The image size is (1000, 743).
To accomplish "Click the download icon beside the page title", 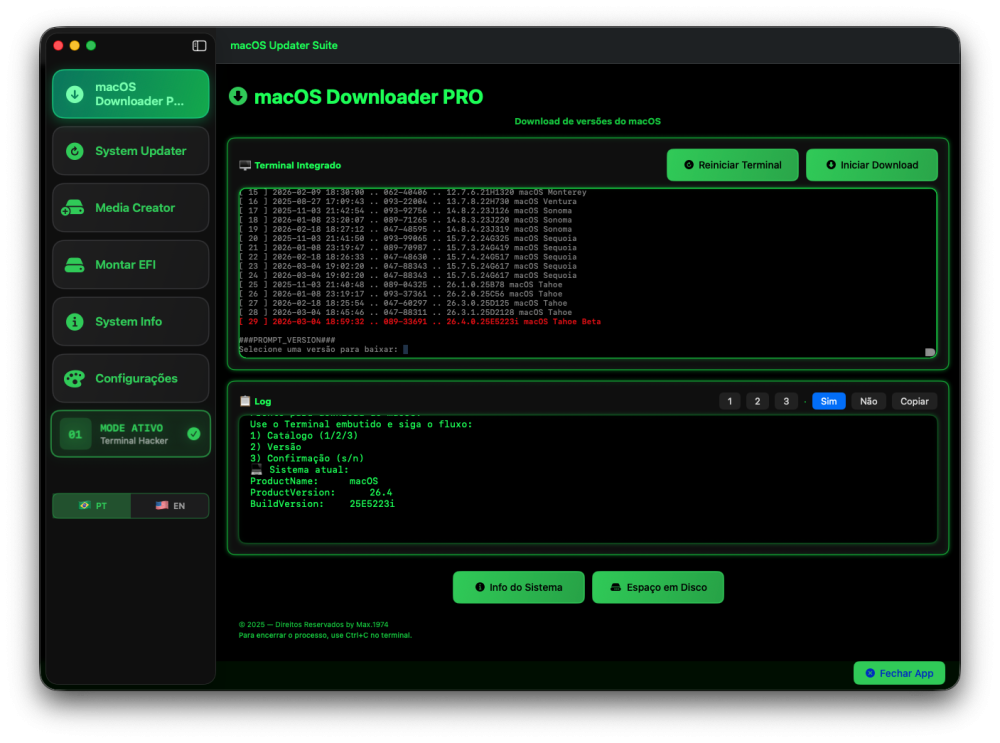I will click(238, 96).
